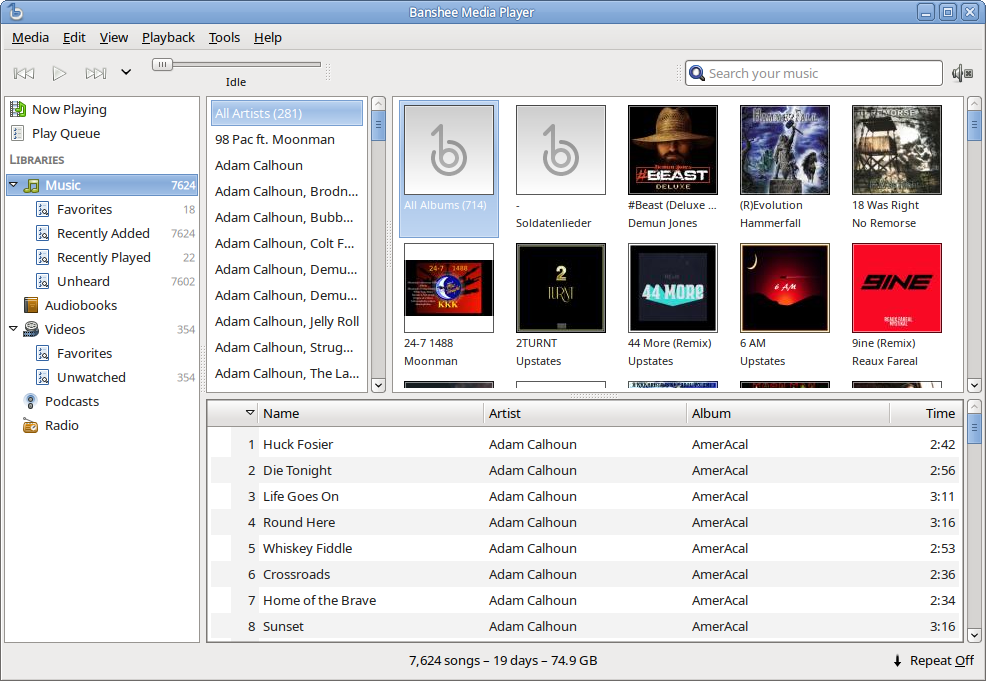Screen dimensions: 986x681
Task: Collapse the Videos library tree
Action: 13,329
